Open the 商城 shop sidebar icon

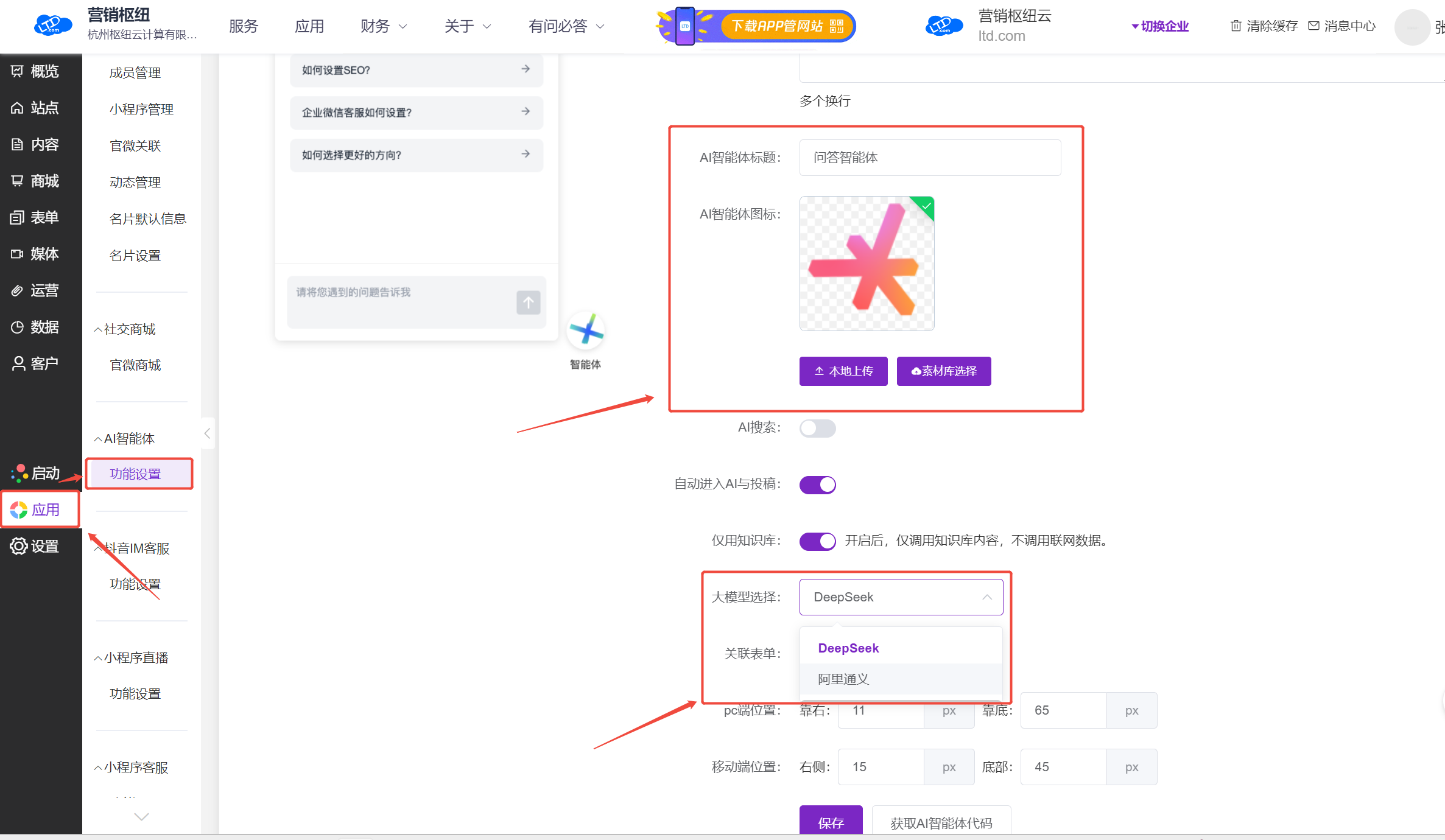click(17, 181)
